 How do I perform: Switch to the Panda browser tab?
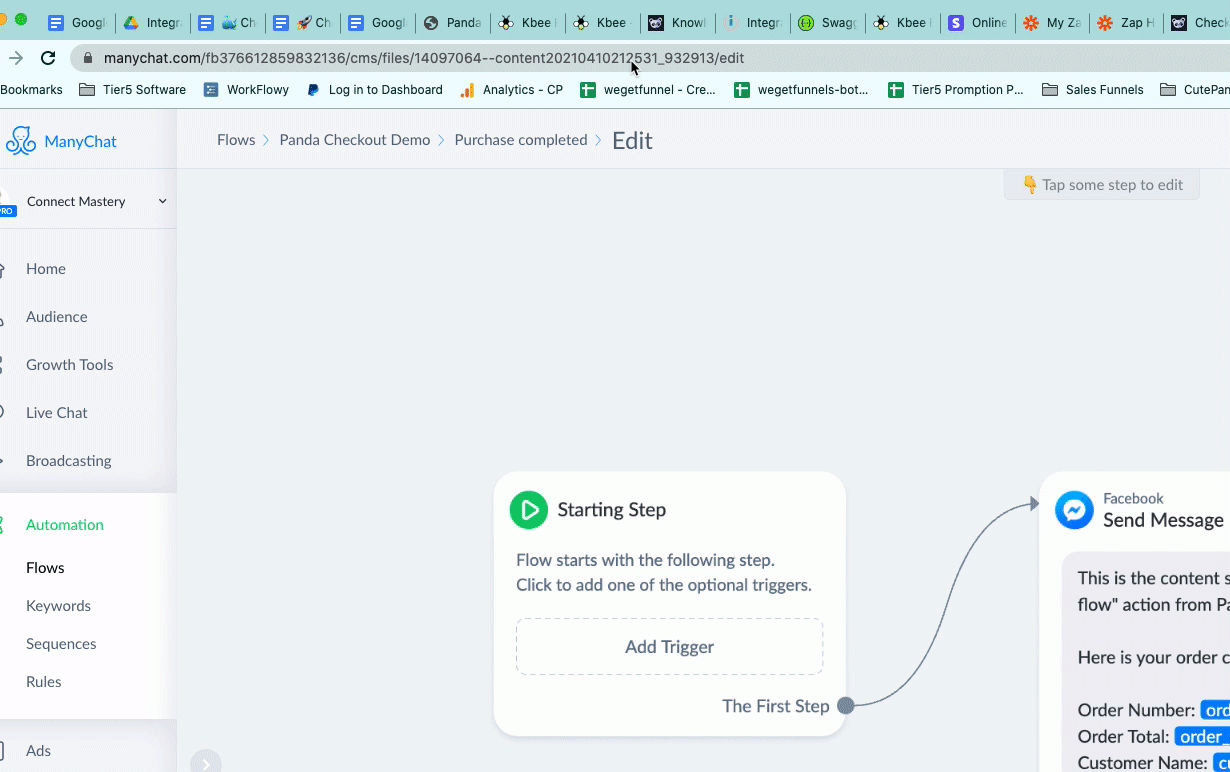(452, 22)
